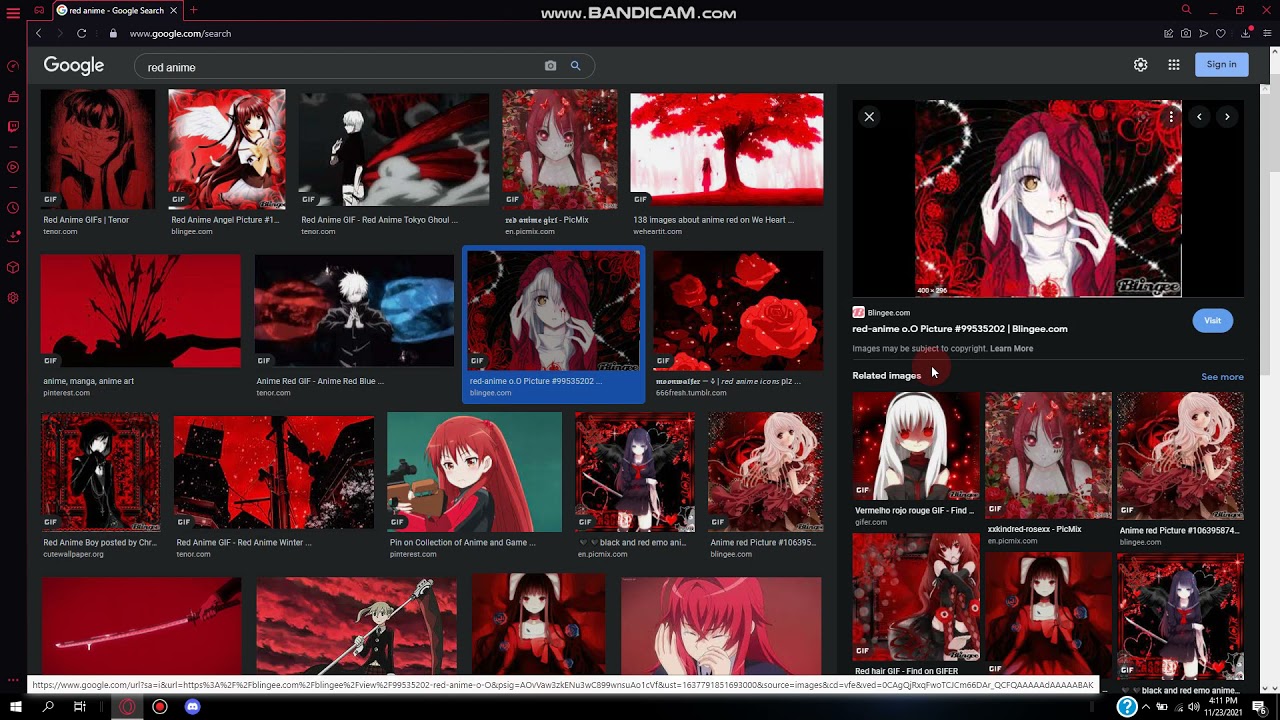
Task: Click the large Blingee preview image
Action: click(1048, 198)
